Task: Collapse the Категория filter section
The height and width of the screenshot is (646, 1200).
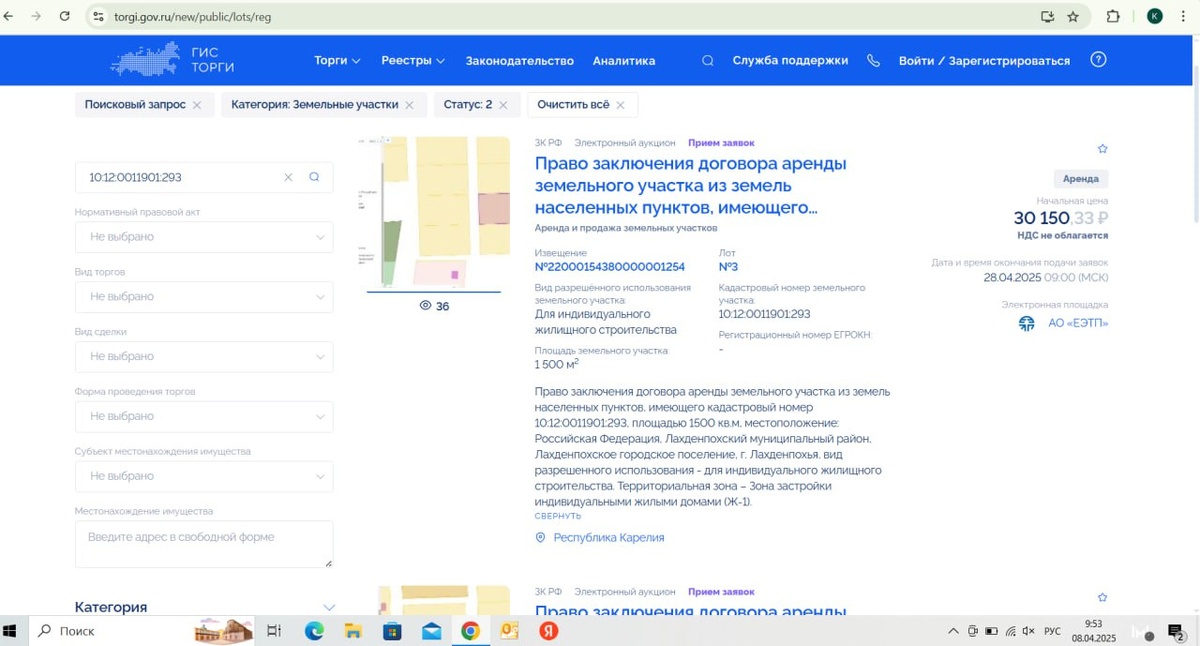Action: pyautogui.click(x=329, y=607)
